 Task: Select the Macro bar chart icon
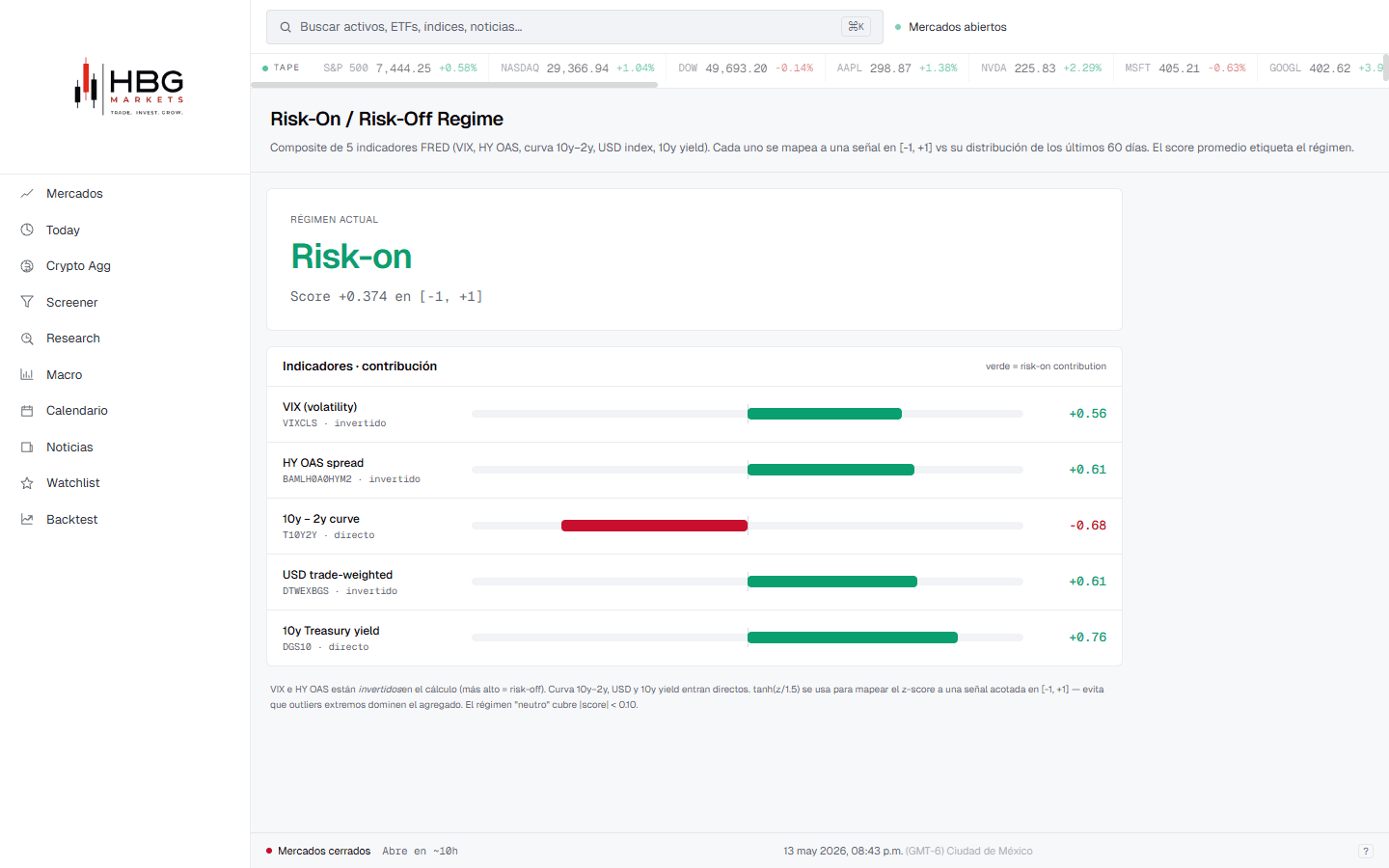27,375
